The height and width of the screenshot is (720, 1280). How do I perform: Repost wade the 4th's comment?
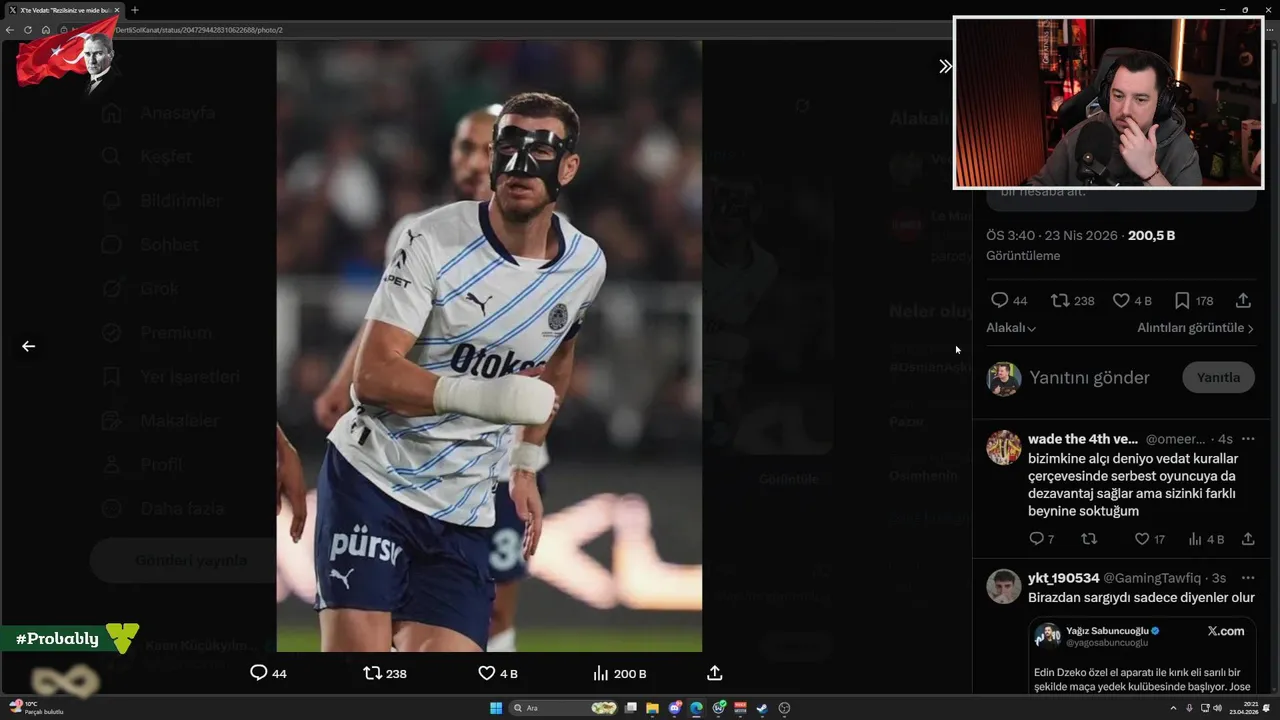(1089, 539)
